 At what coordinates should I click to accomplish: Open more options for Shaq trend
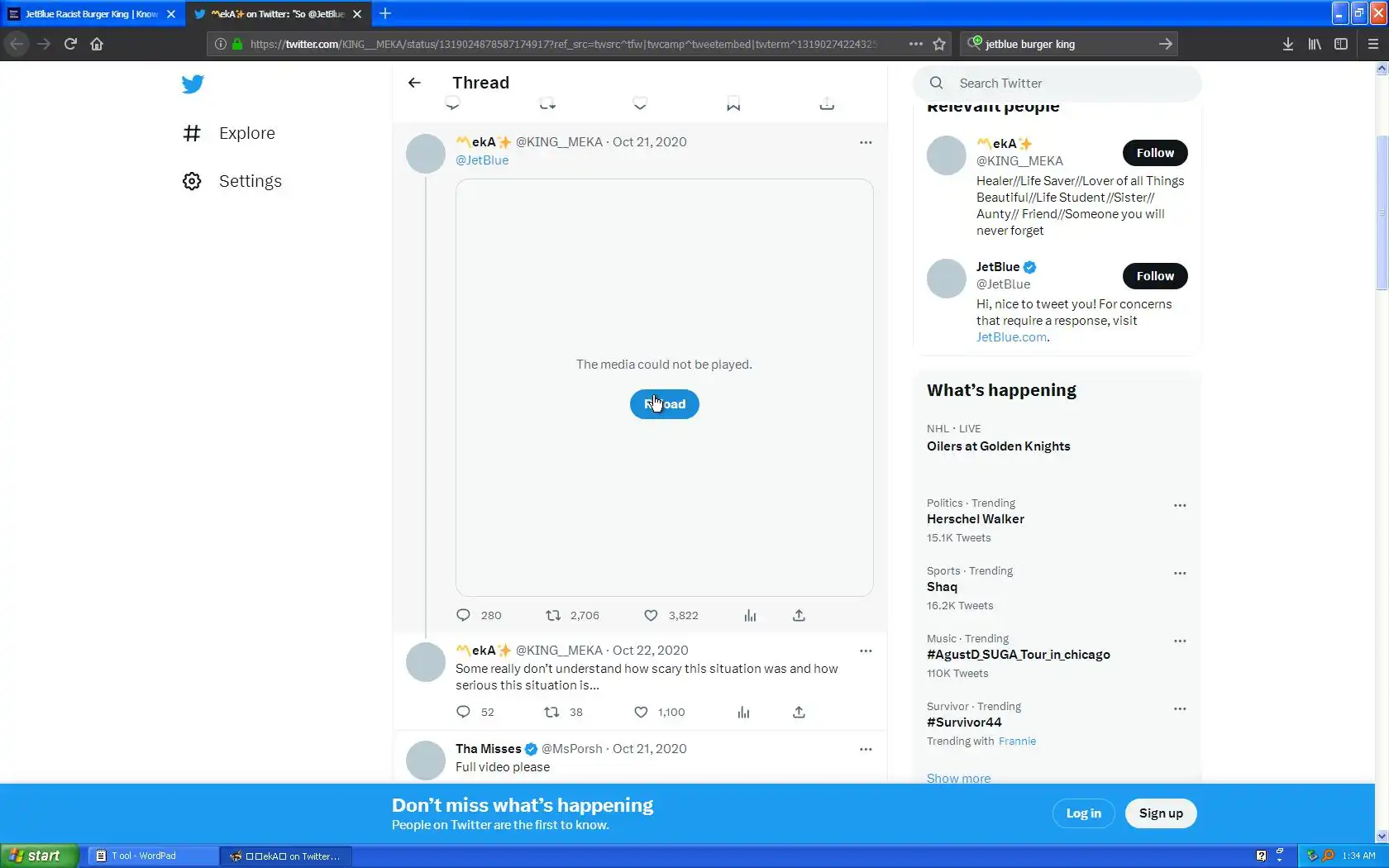point(1180,573)
